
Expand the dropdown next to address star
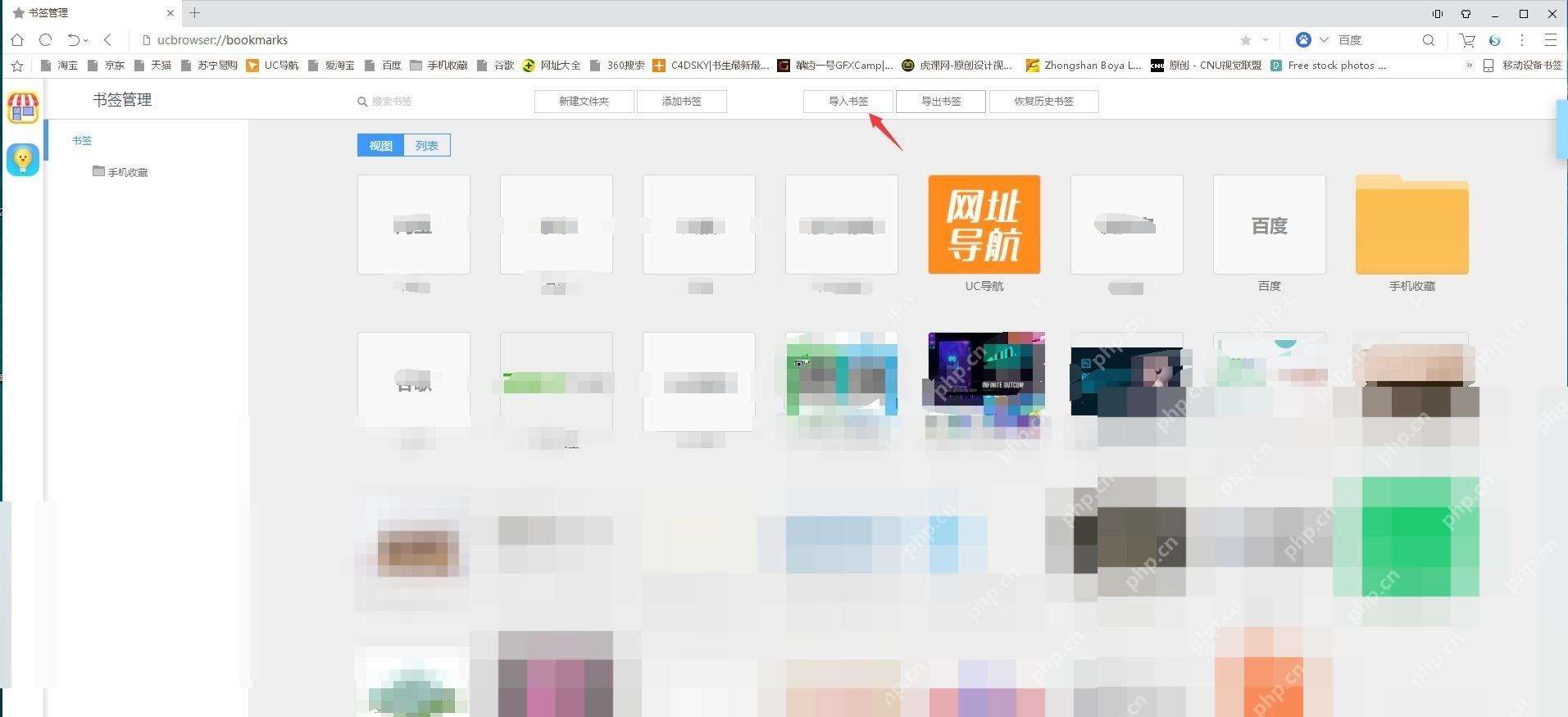point(1266,40)
